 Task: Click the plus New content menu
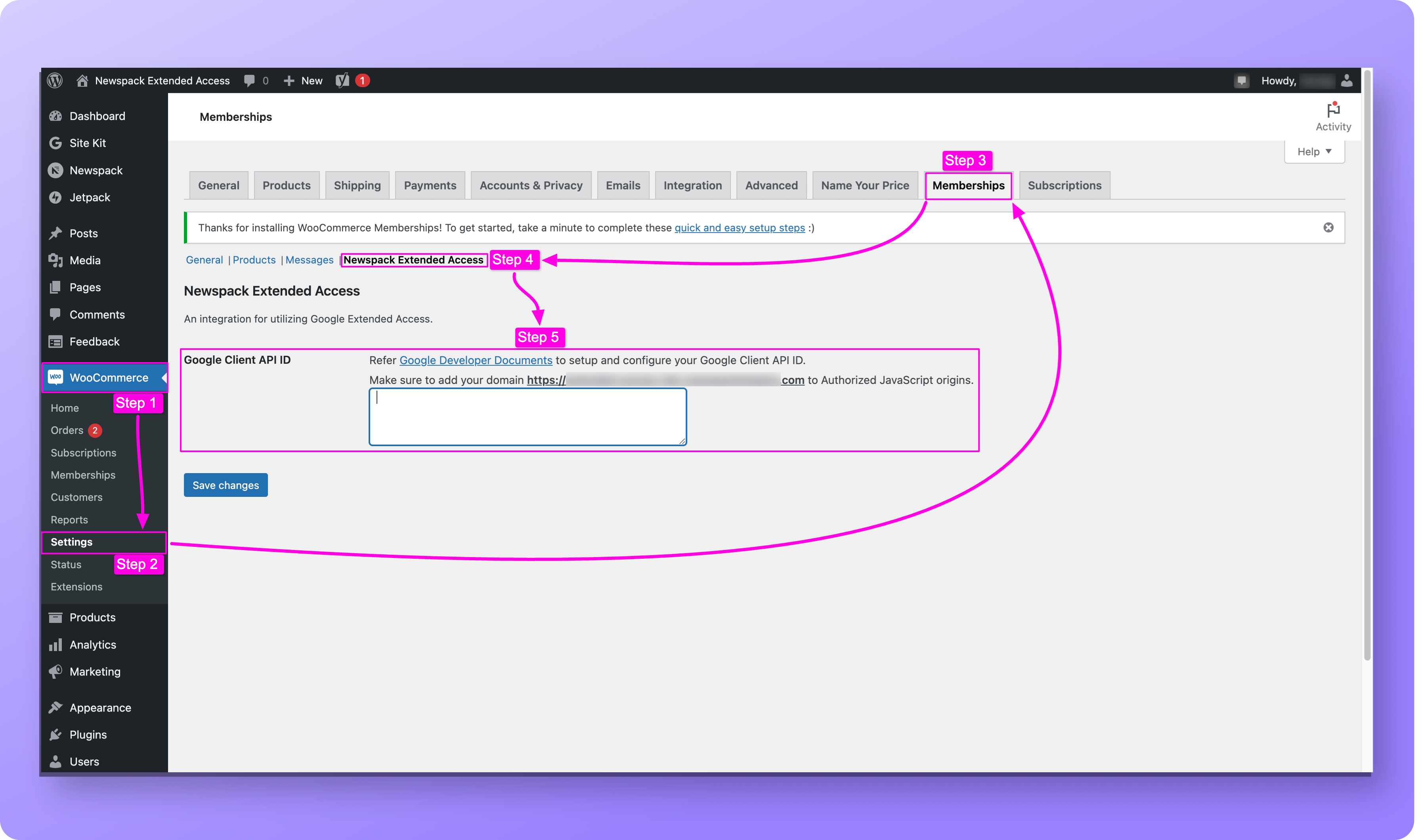coord(303,80)
